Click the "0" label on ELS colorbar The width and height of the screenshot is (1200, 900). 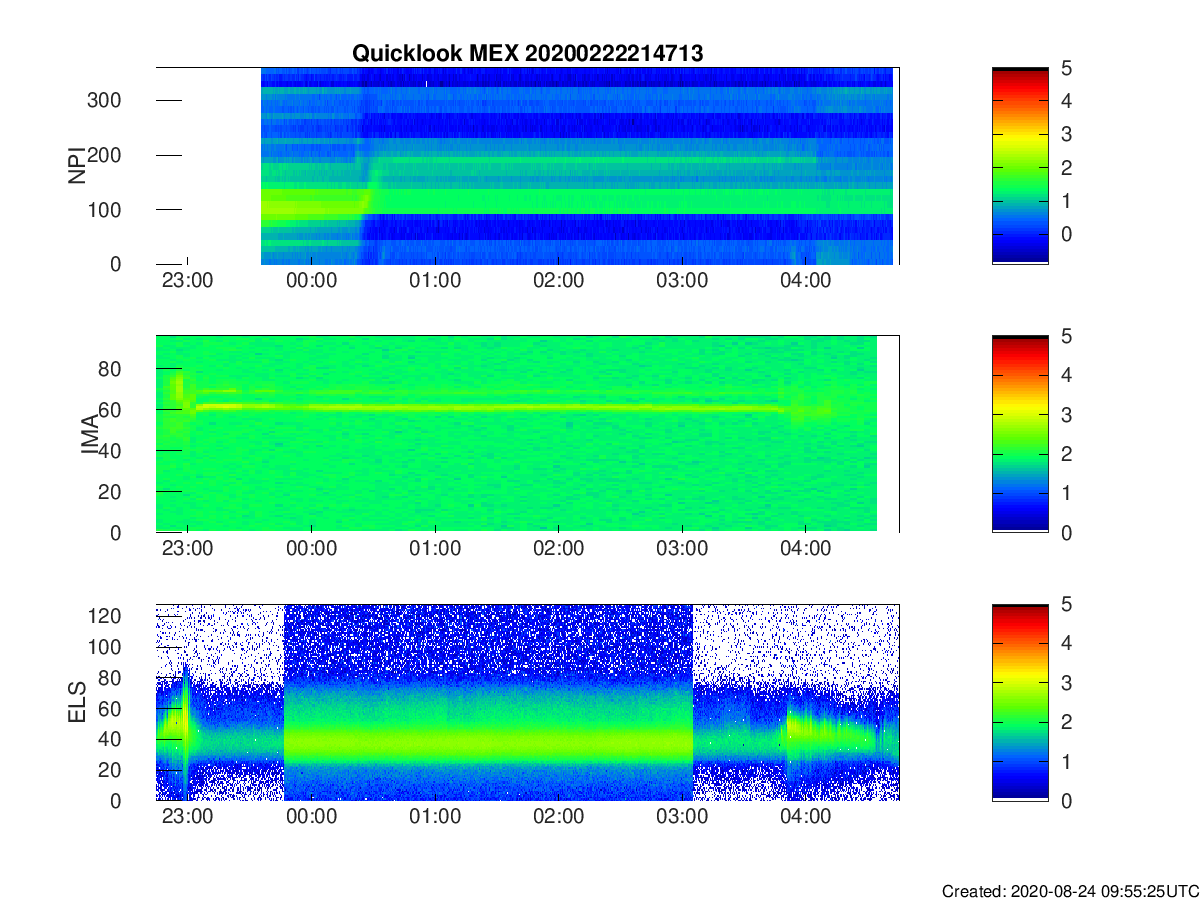(1065, 801)
